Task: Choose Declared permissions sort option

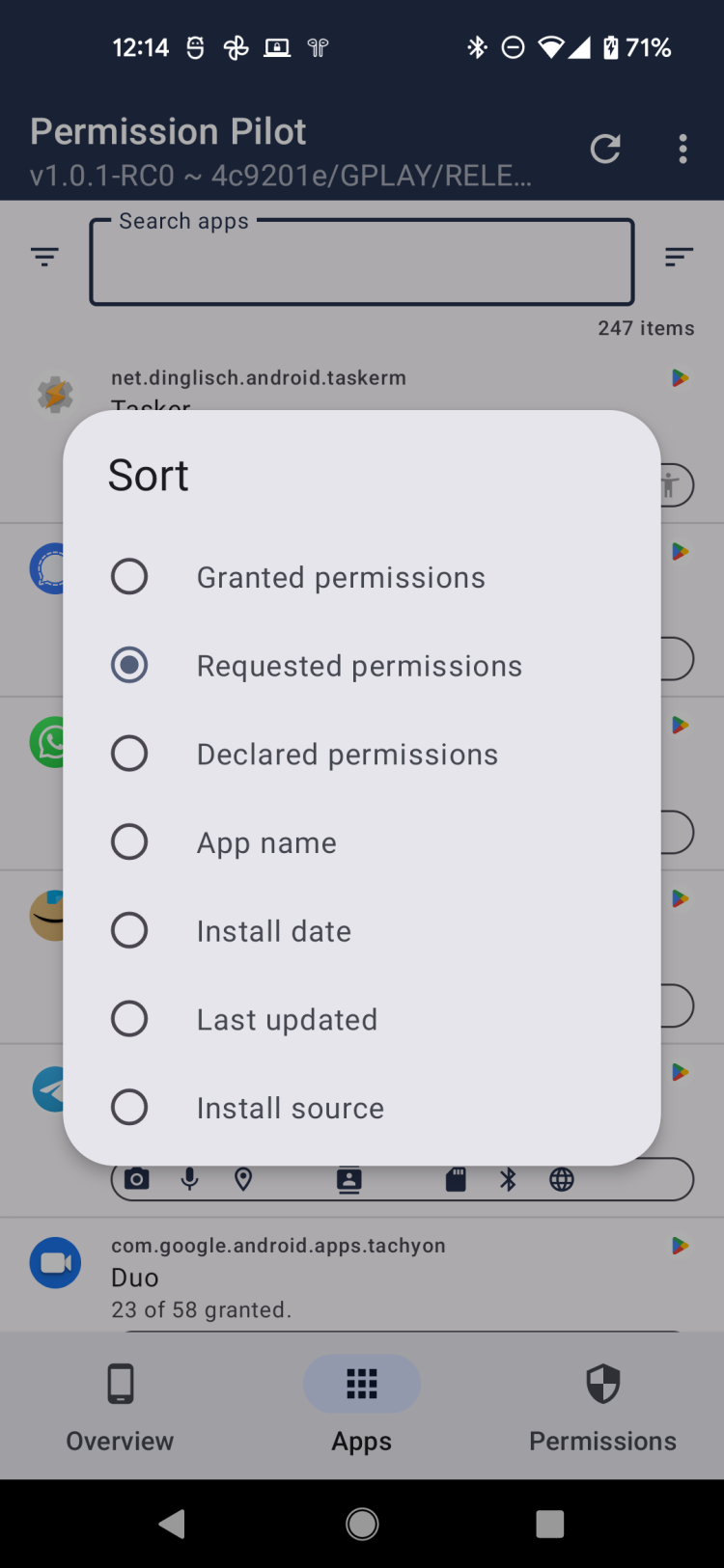Action: (129, 754)
